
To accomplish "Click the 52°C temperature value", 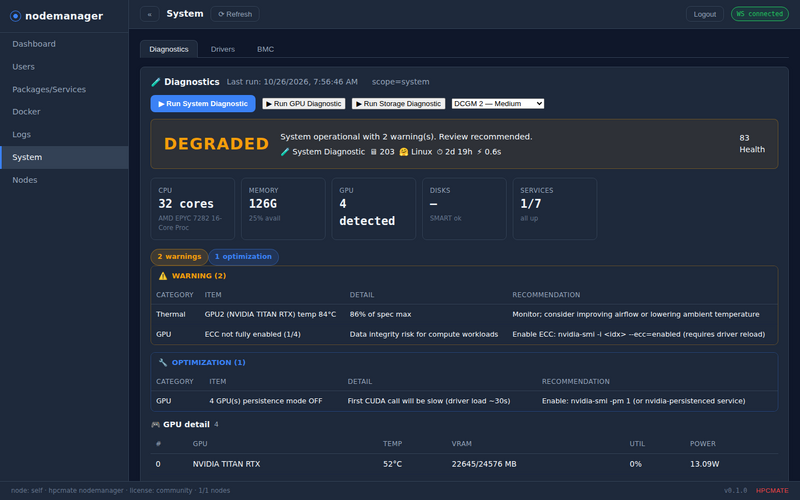I will 392,464.
